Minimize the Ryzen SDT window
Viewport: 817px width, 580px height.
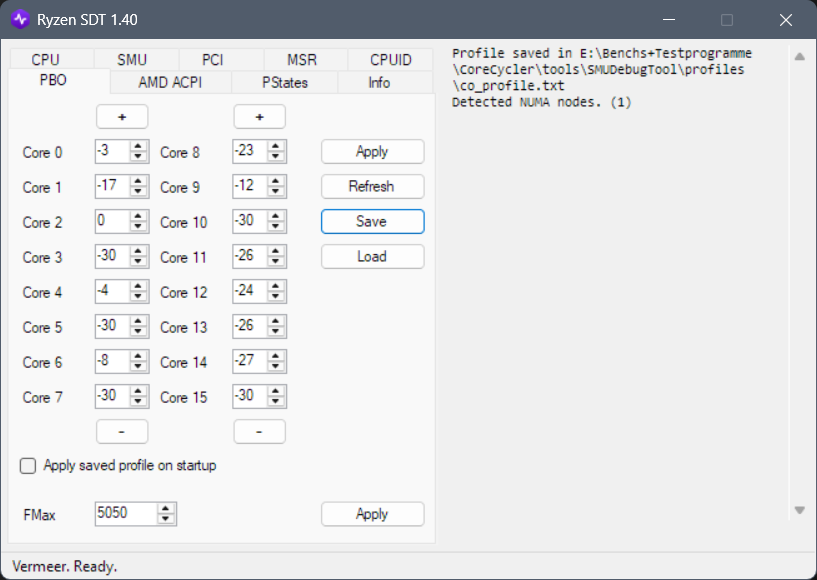669,20
